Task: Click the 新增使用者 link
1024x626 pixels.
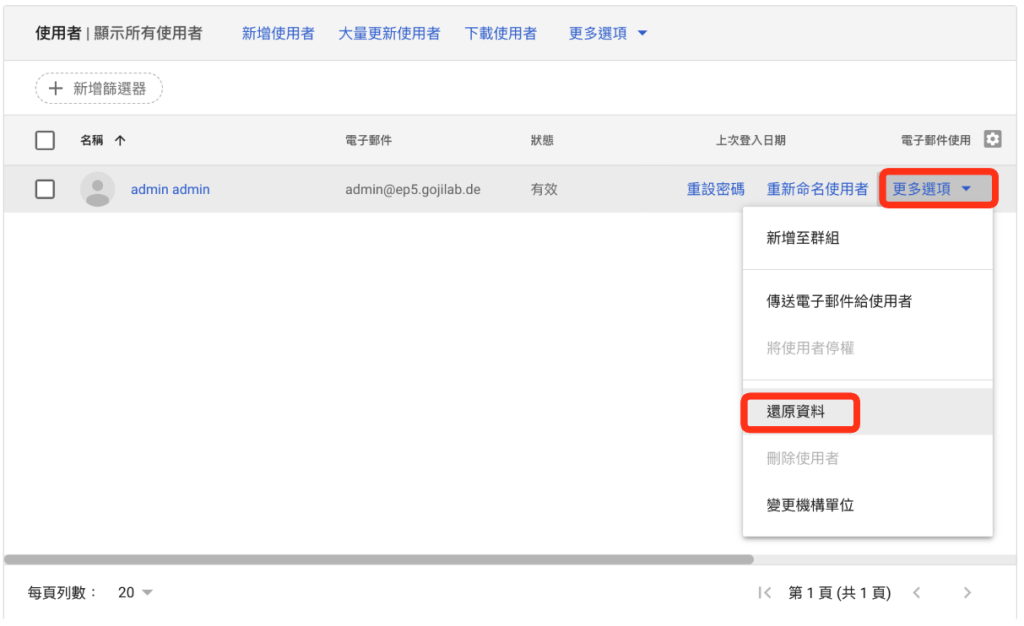Action: pos(278,33)
